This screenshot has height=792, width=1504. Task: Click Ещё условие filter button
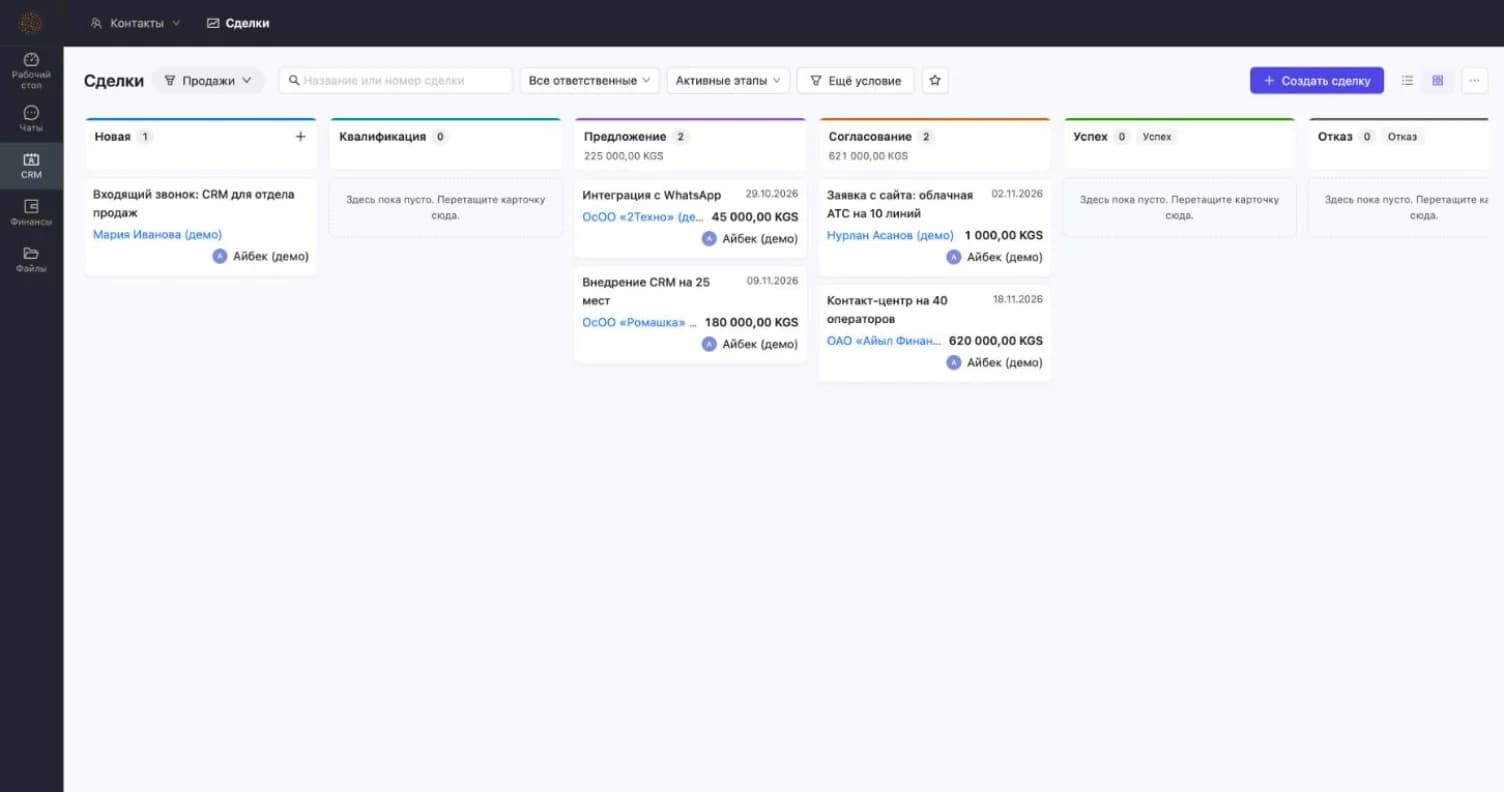(x=855, y=81)
